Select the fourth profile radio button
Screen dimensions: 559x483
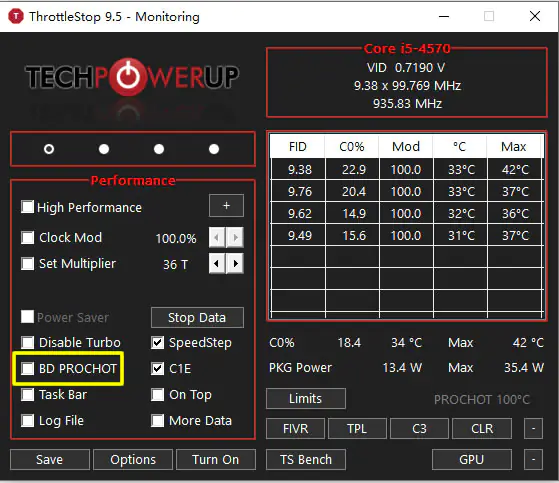point(214,149)
